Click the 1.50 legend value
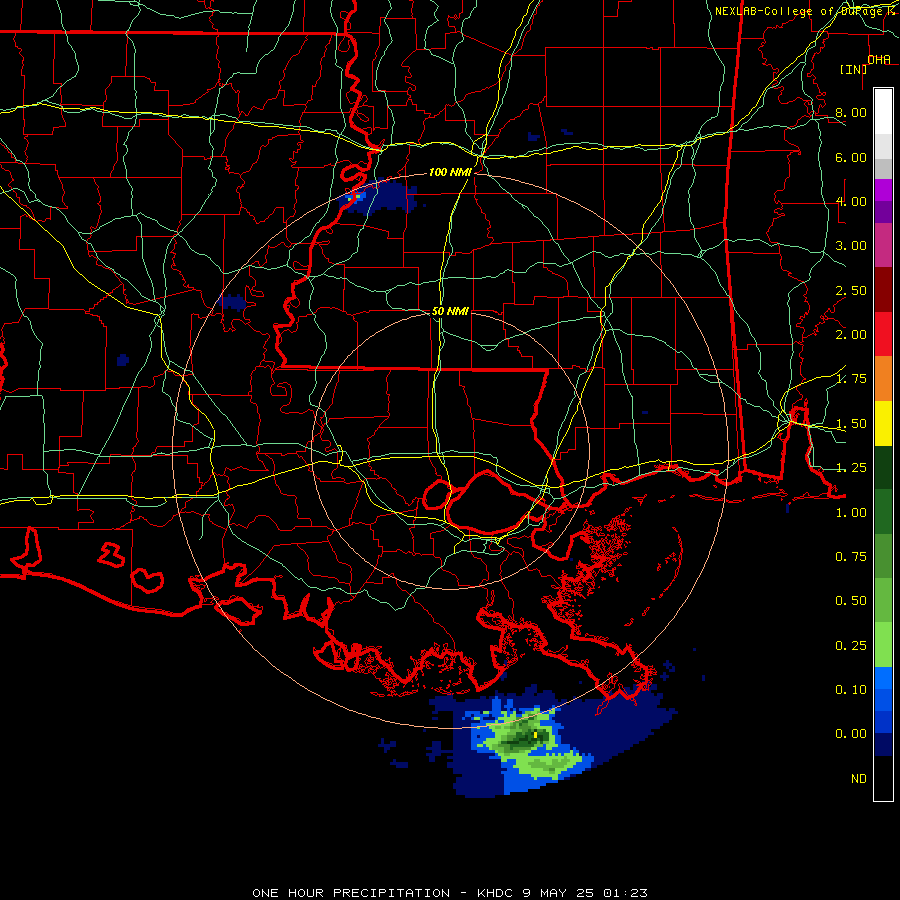This screenshot has width=900, height=900. 851,424
